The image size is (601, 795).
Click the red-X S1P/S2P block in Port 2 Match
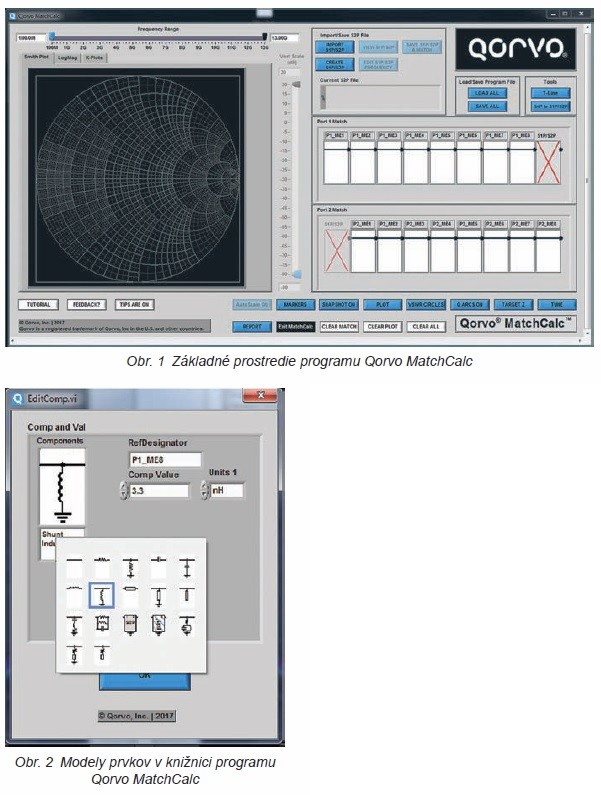(336, 250)
